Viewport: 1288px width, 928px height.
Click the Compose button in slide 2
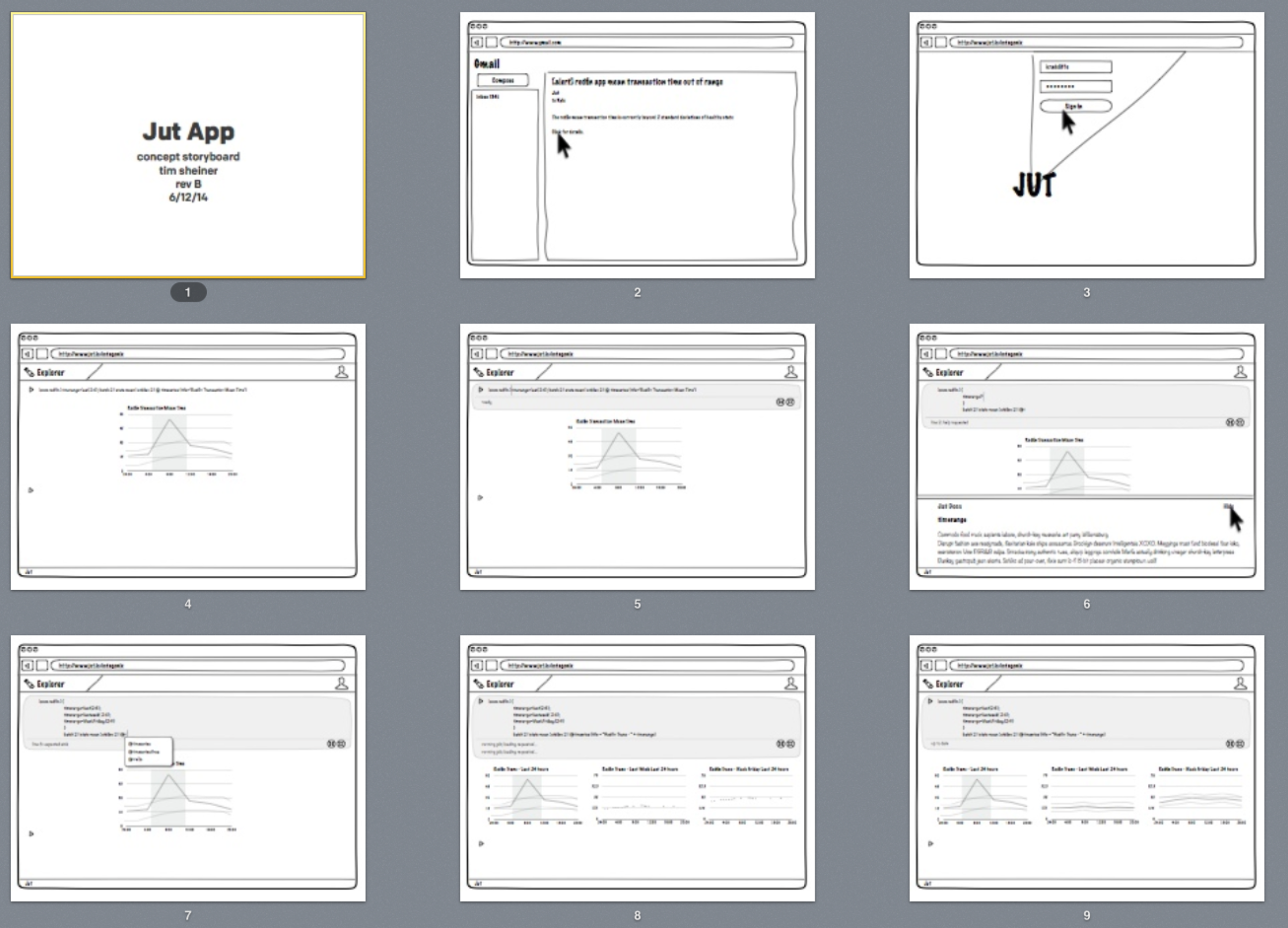pos(503,80)
